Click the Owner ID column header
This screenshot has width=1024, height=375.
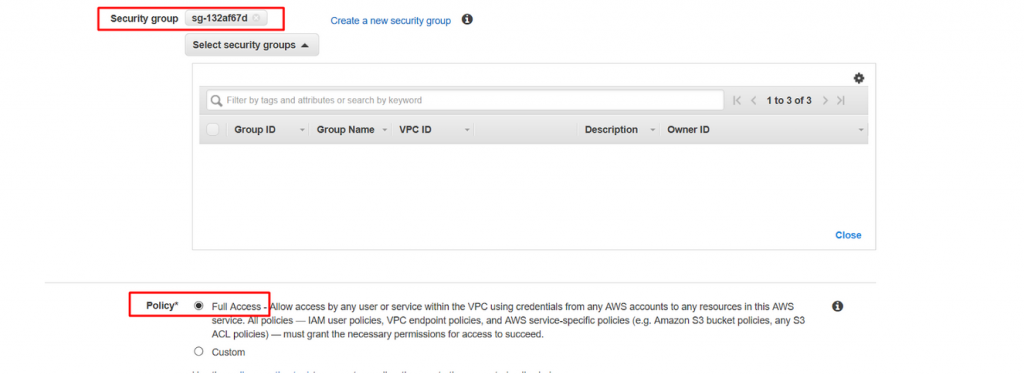(x=688, y=129)
